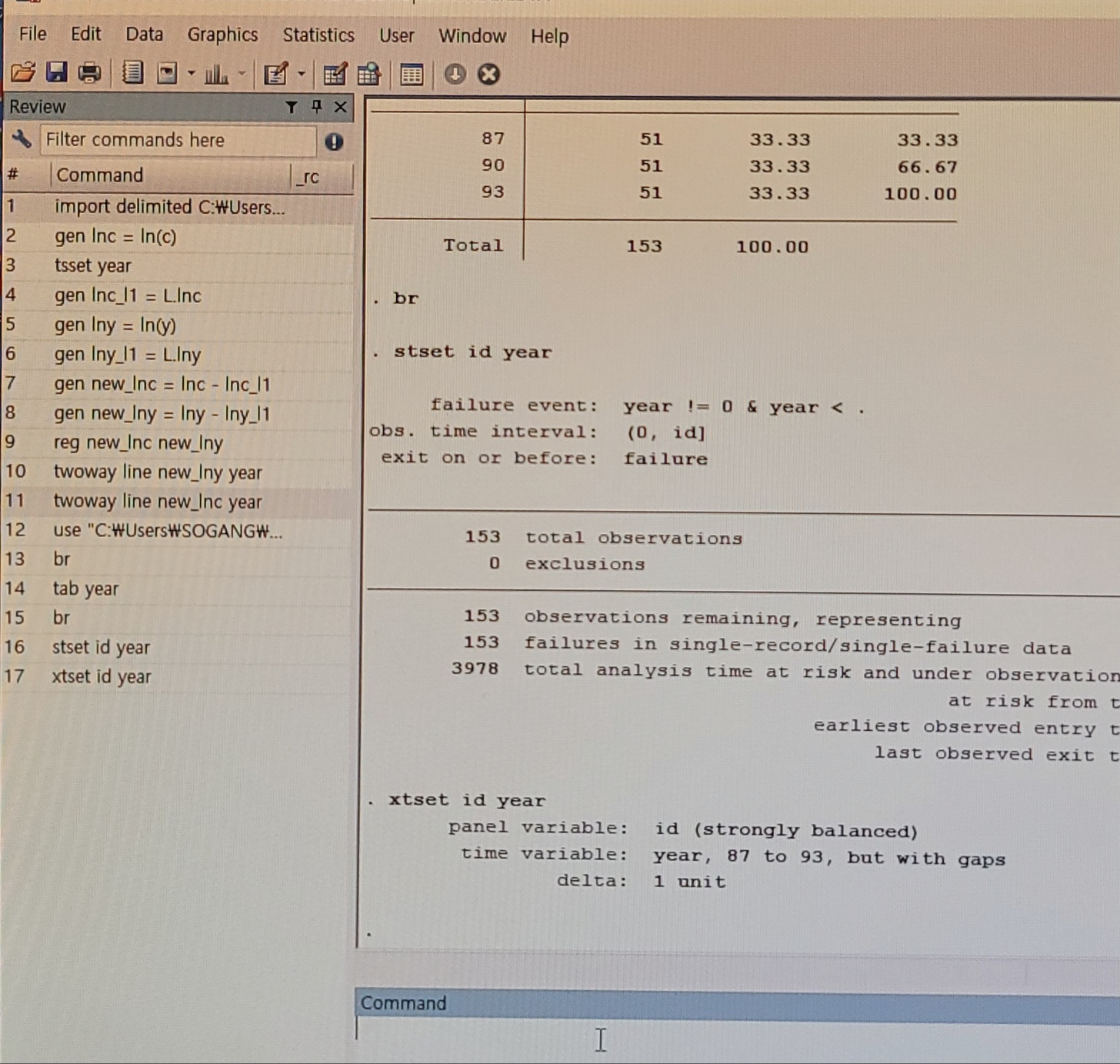Click the Save toolbar icon
This screenshot has width=1120, height=1064.
pyautogui.click(x=56, y=73)
